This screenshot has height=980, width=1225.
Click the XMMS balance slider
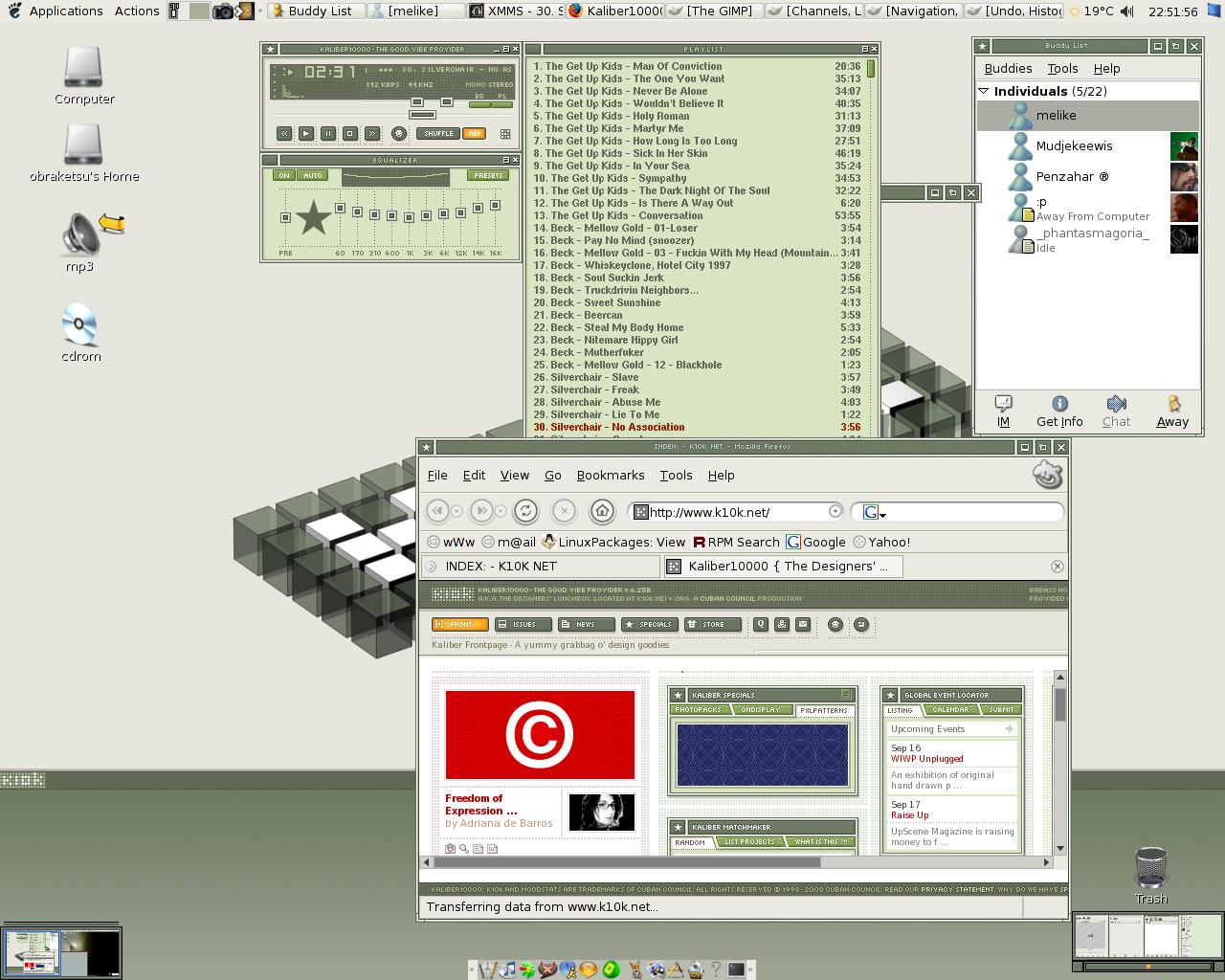[446, 101]
